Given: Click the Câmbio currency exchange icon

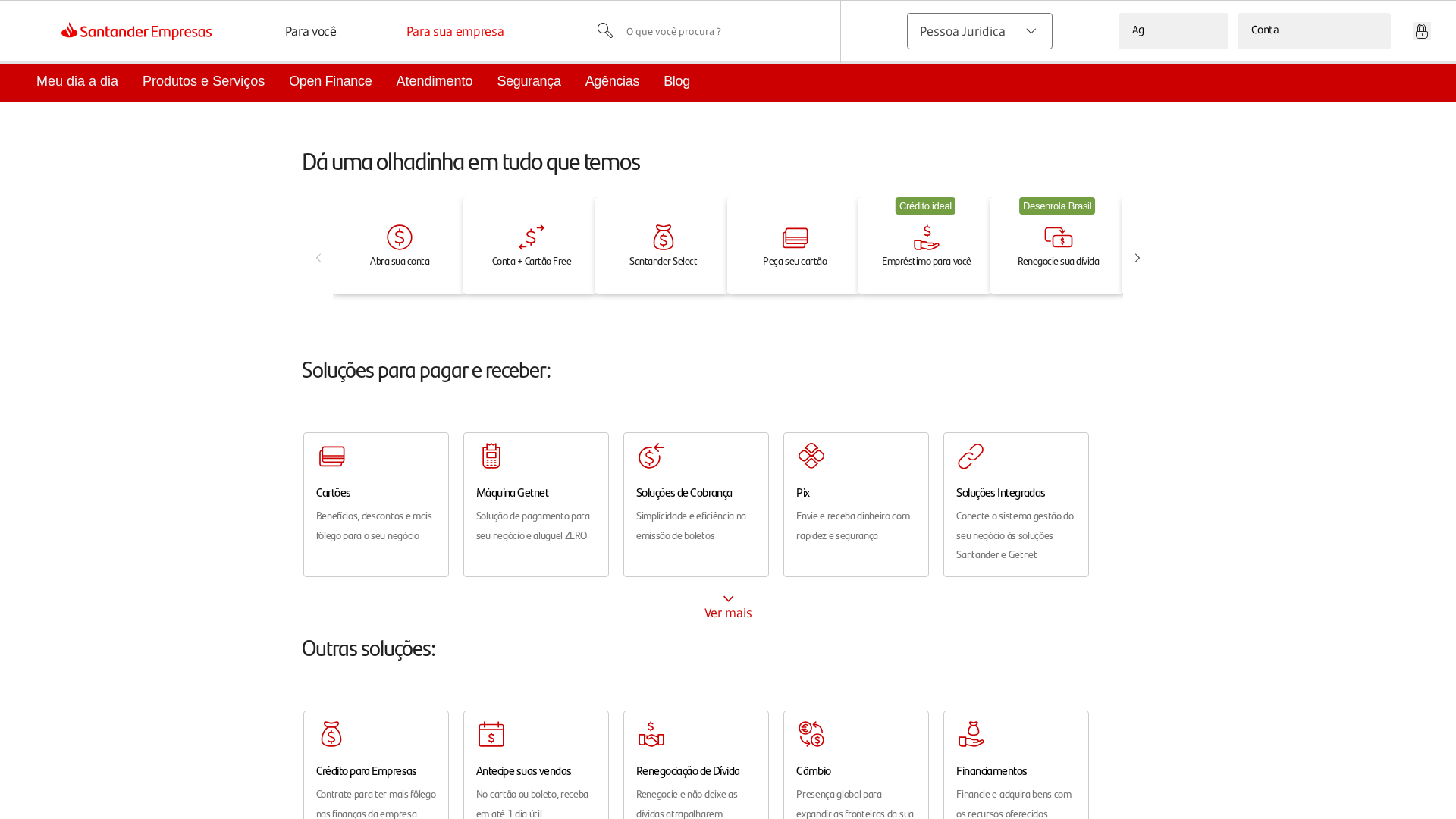Looking at the screenshot, I should 811,734.
